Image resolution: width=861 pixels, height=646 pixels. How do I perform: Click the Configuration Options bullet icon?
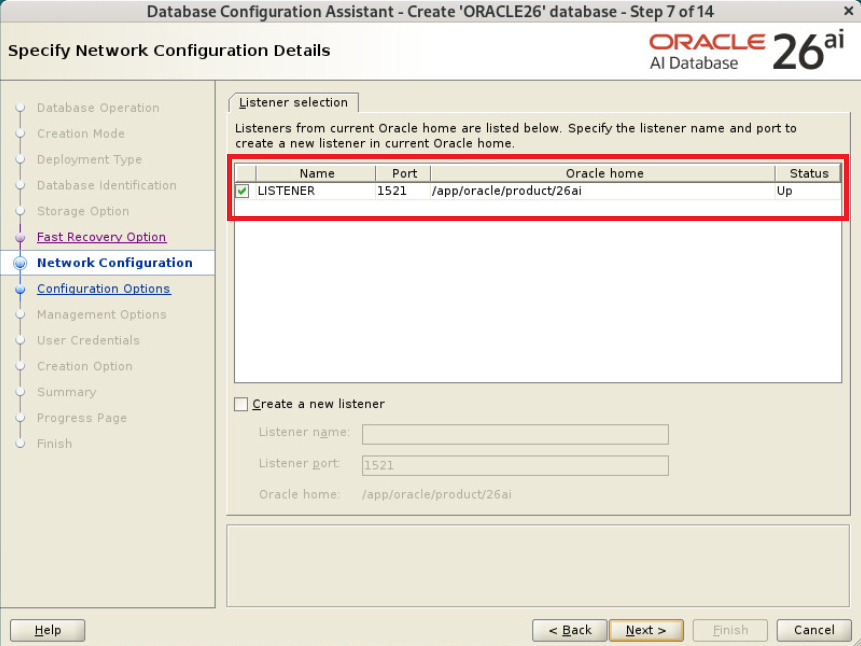20,289
